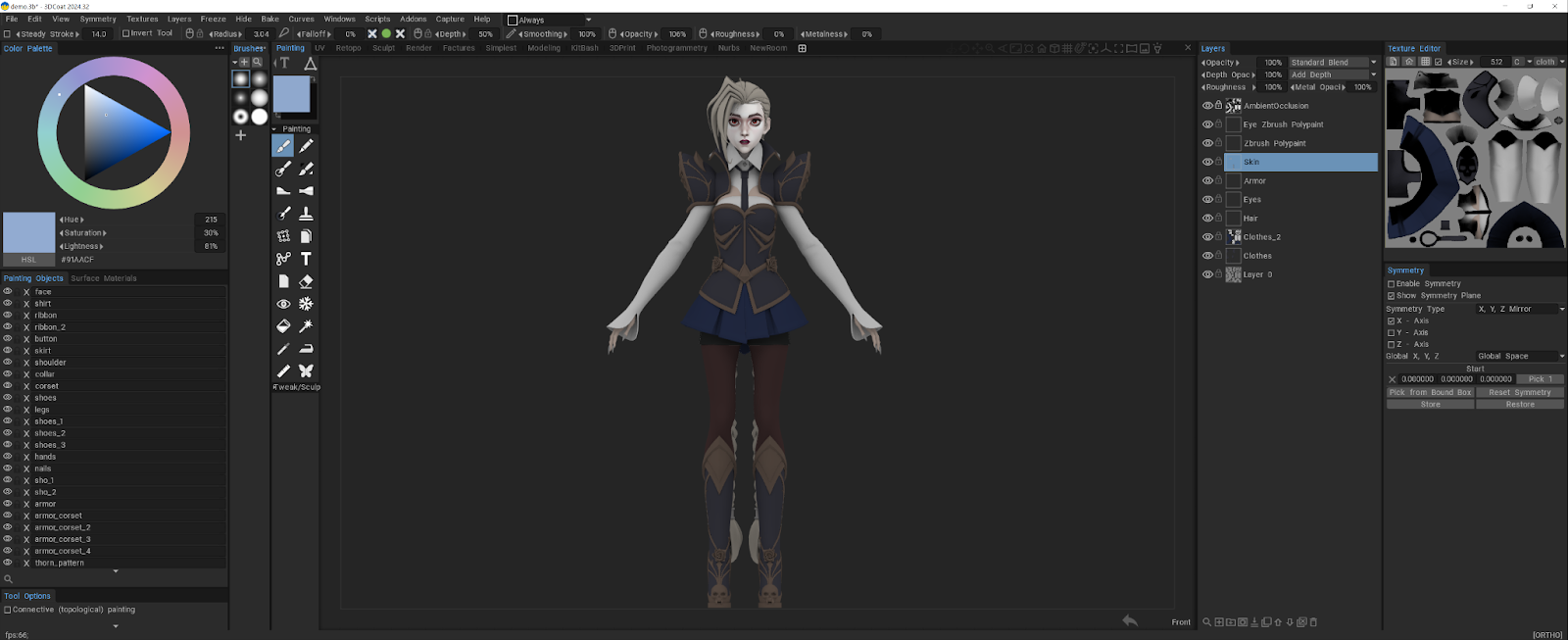This screenshot has height=640, width=1568.
Task: Select the paint bucket fill tool
Action: (283, 326)
